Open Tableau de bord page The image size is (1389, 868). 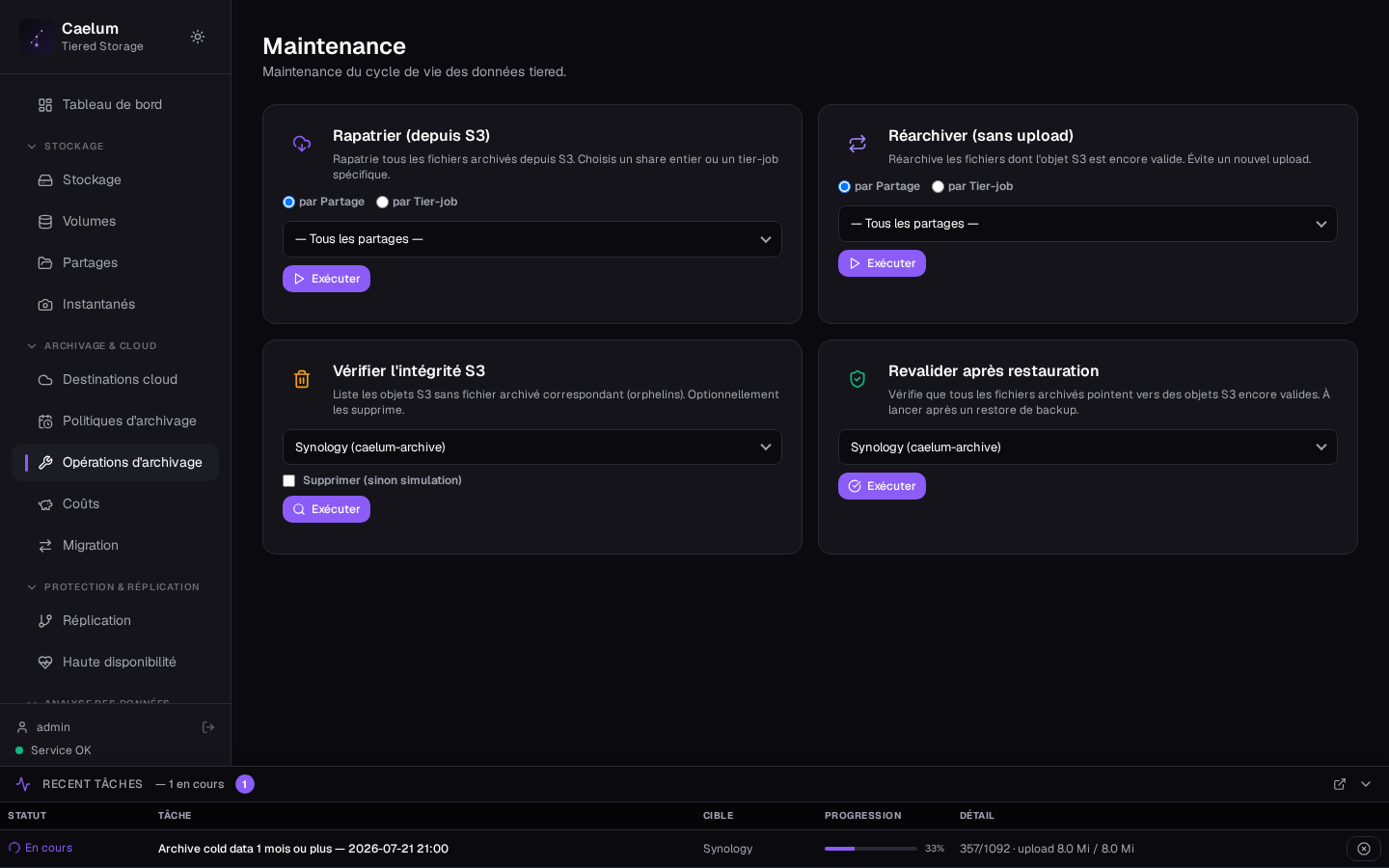pyautogui.click(x=115, y=105)
